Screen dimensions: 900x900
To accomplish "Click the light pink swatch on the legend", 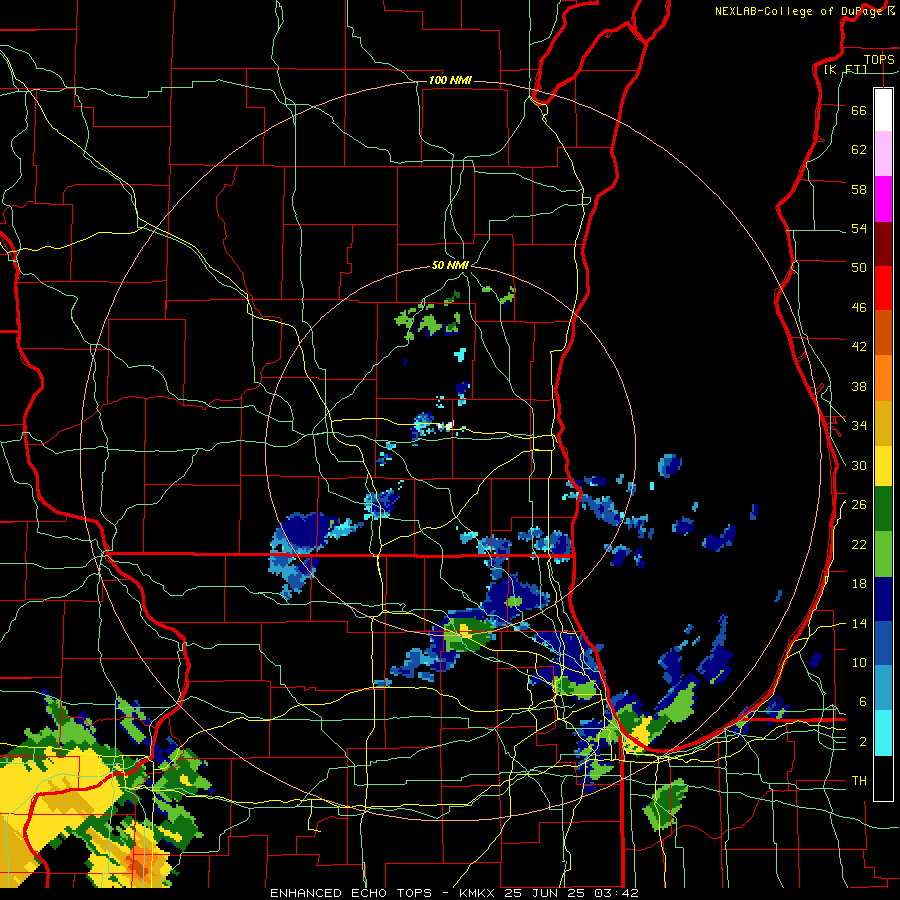I will tap(883, 153).
